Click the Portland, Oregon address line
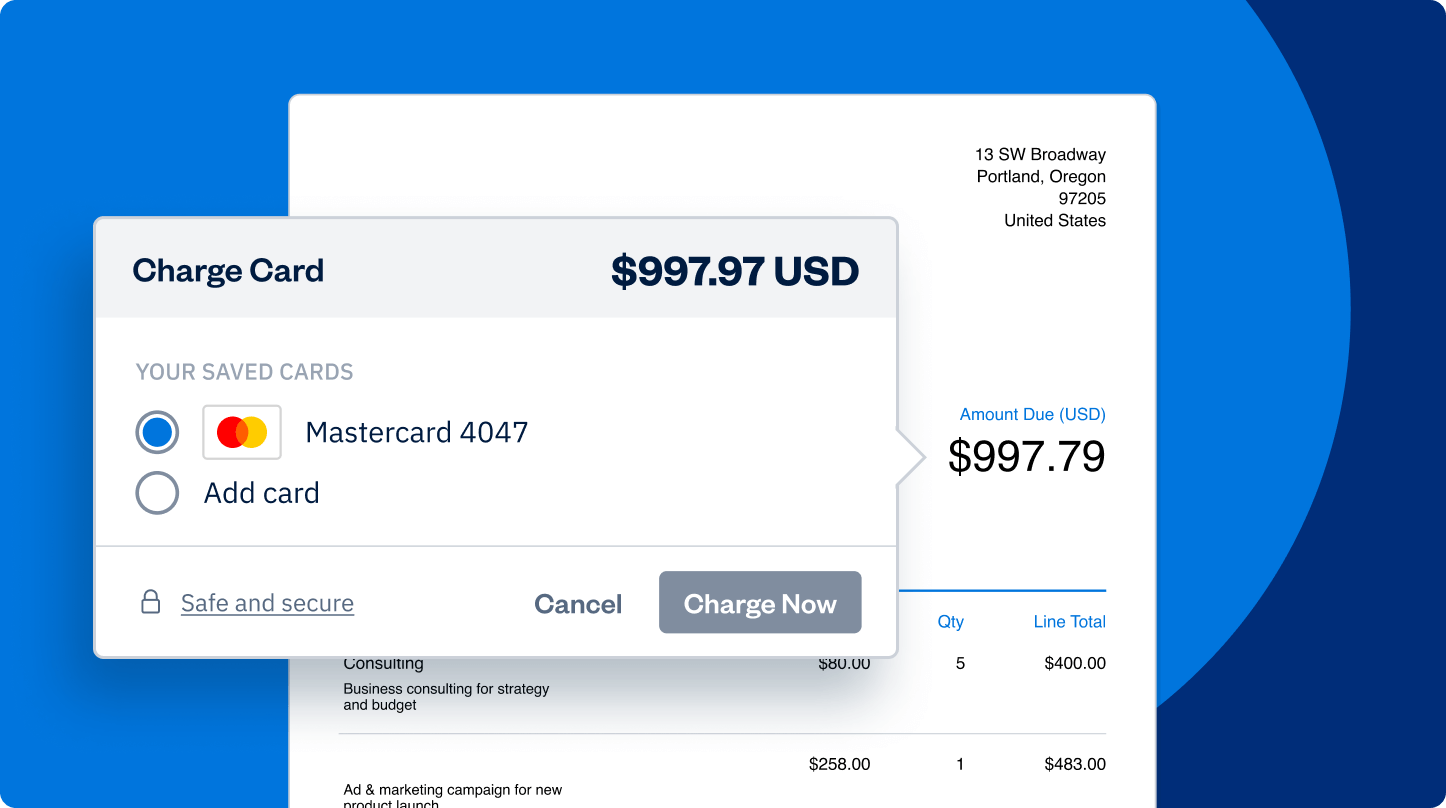Image resolution: width=1446 pixels, height=808 pixels. 1041,177
